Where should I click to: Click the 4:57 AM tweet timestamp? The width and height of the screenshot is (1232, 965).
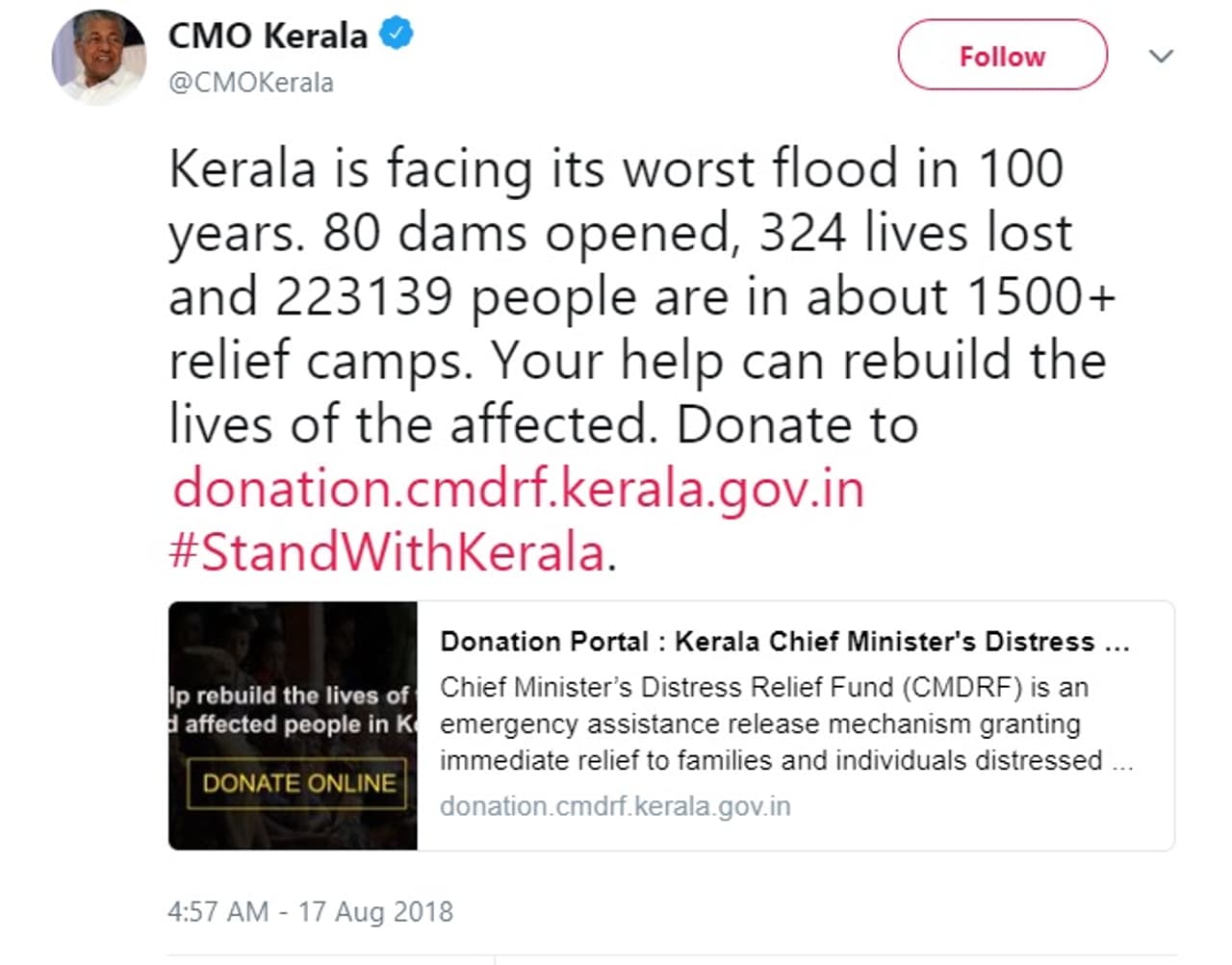point(218,911)
